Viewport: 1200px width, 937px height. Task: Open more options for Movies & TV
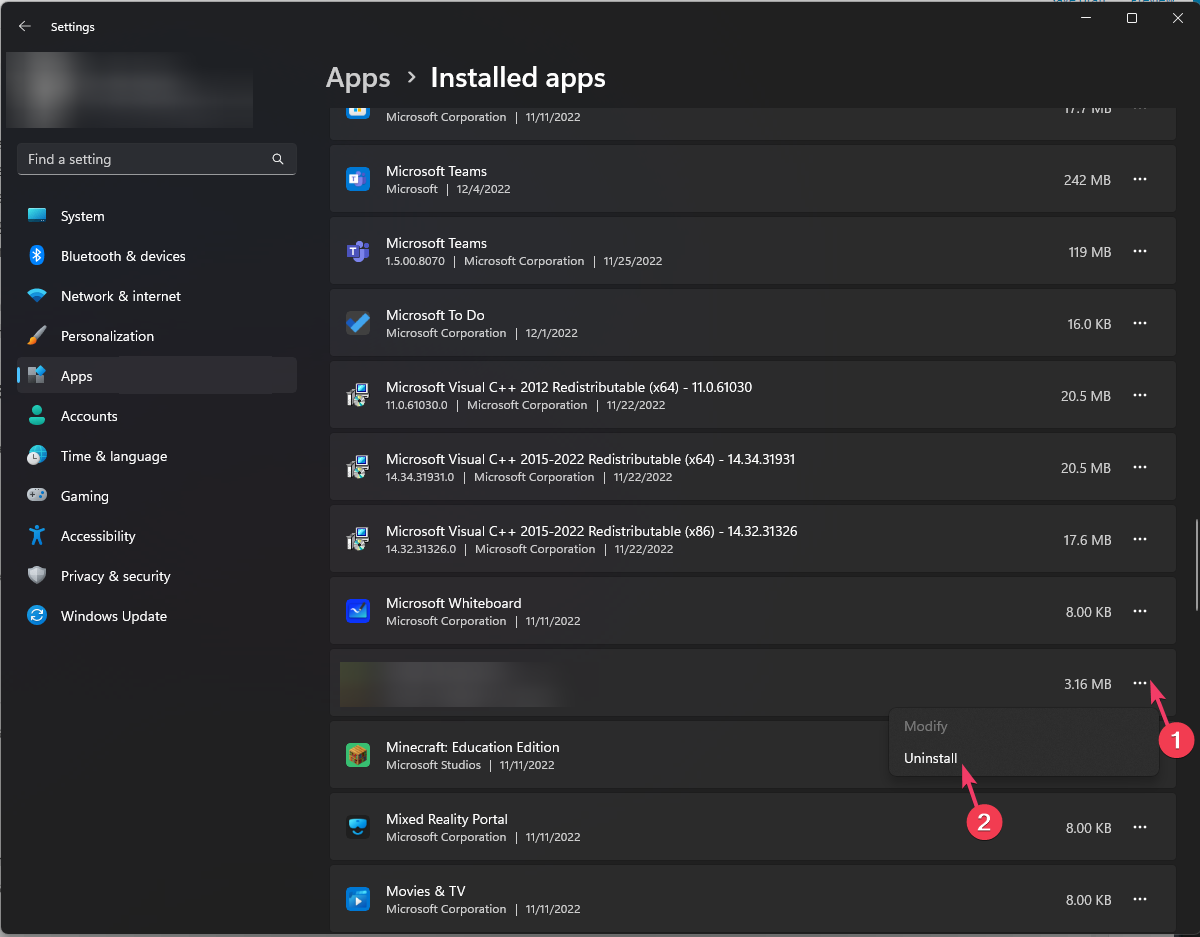1139,899
